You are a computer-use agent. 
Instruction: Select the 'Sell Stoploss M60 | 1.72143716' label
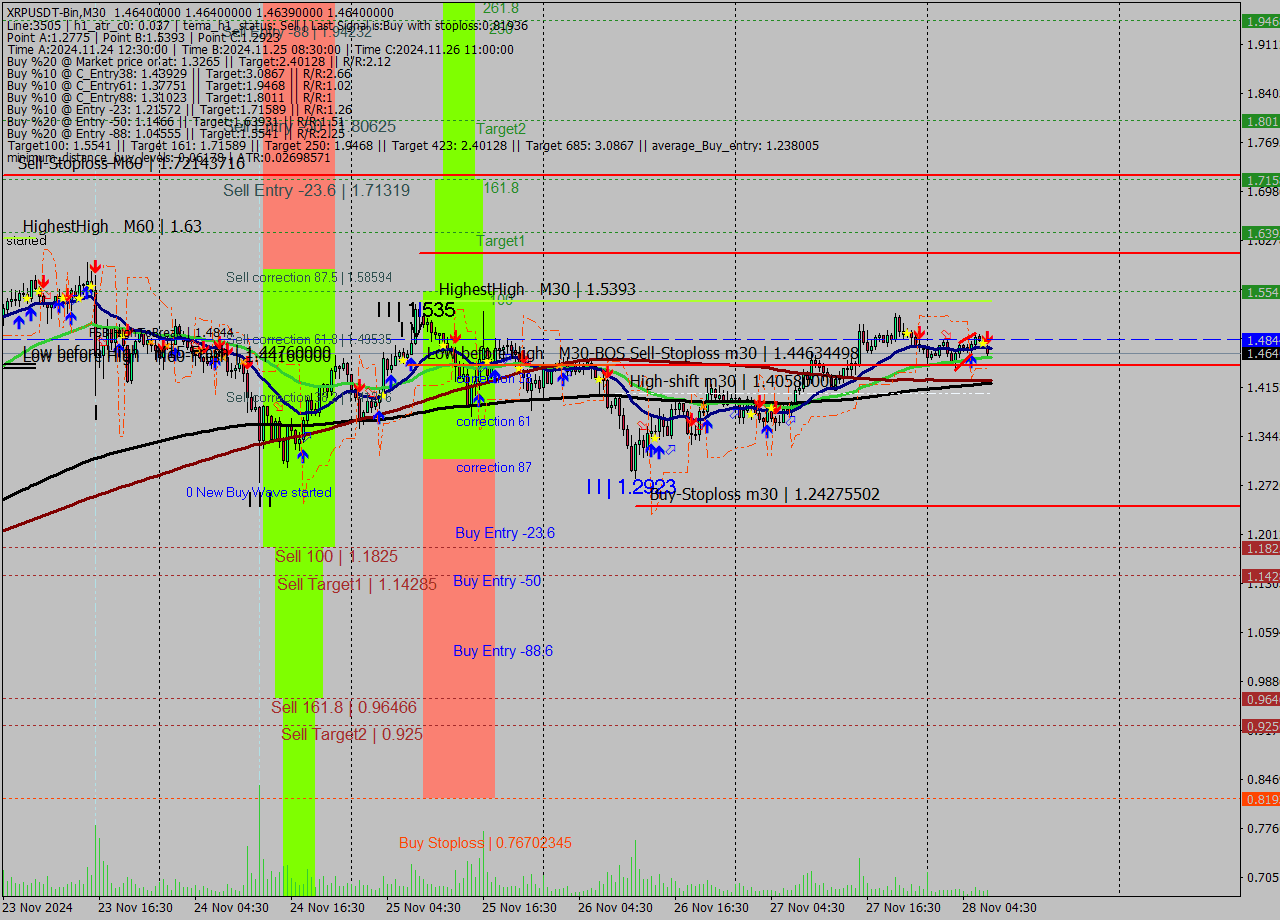pyautogui.click(x=131, y=163)
